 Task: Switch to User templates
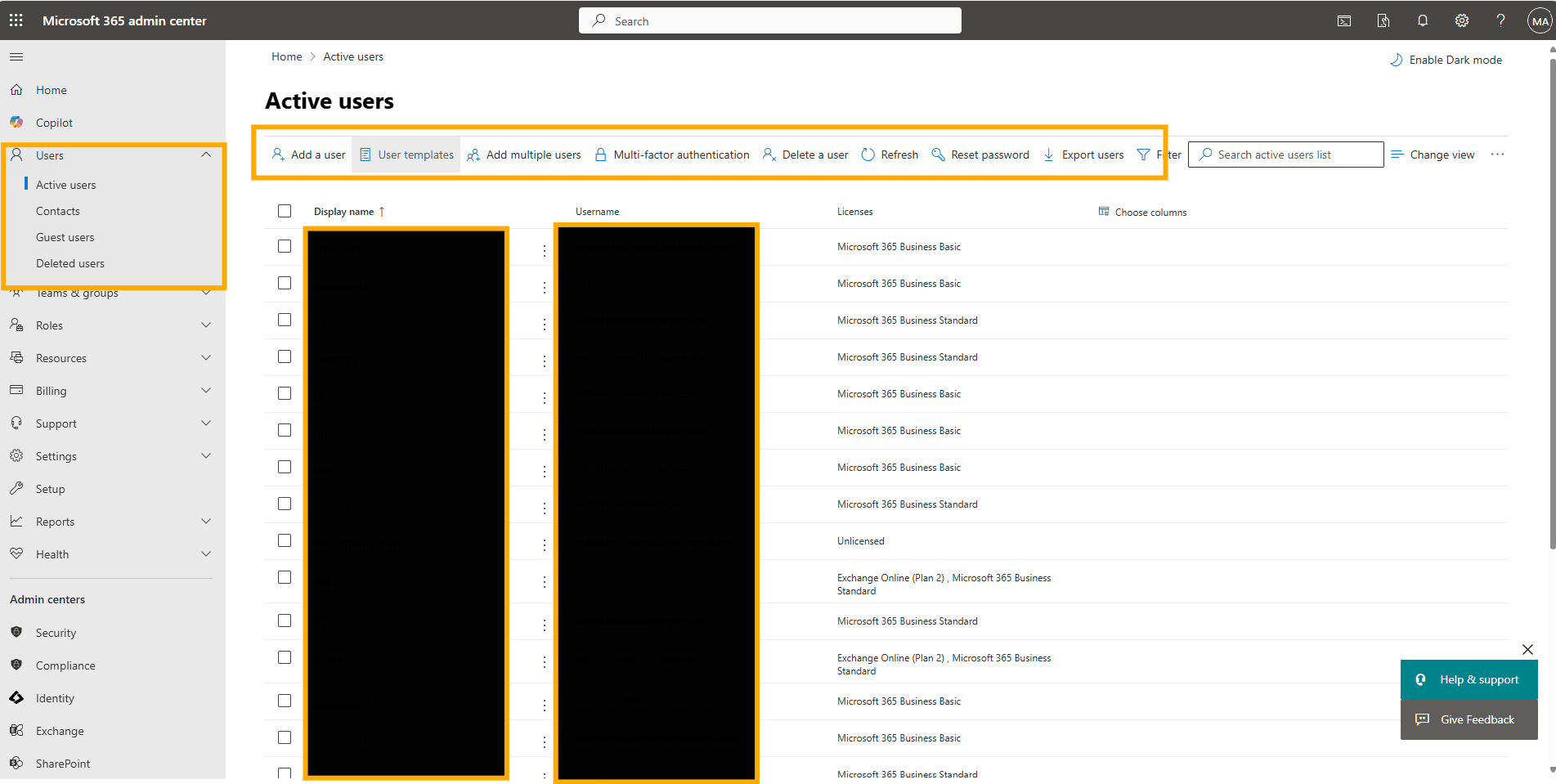click(x=406, y=154)
